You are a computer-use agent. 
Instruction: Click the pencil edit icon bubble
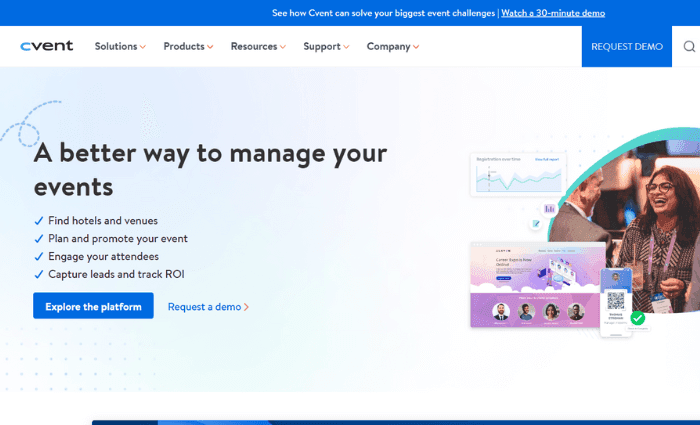537,224
